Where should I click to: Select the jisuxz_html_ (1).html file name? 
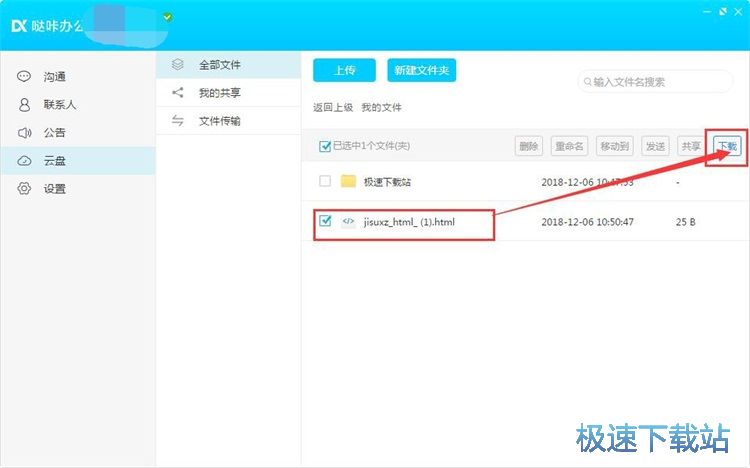[x=409, y=222]
